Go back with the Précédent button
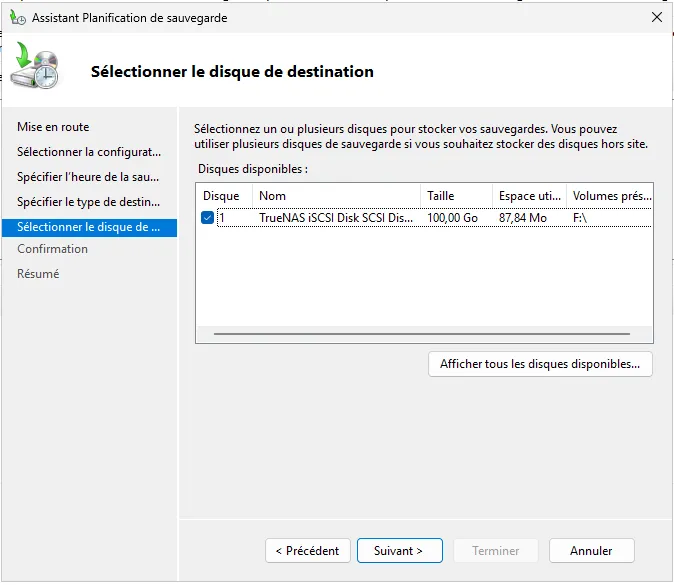 [308, 551]
